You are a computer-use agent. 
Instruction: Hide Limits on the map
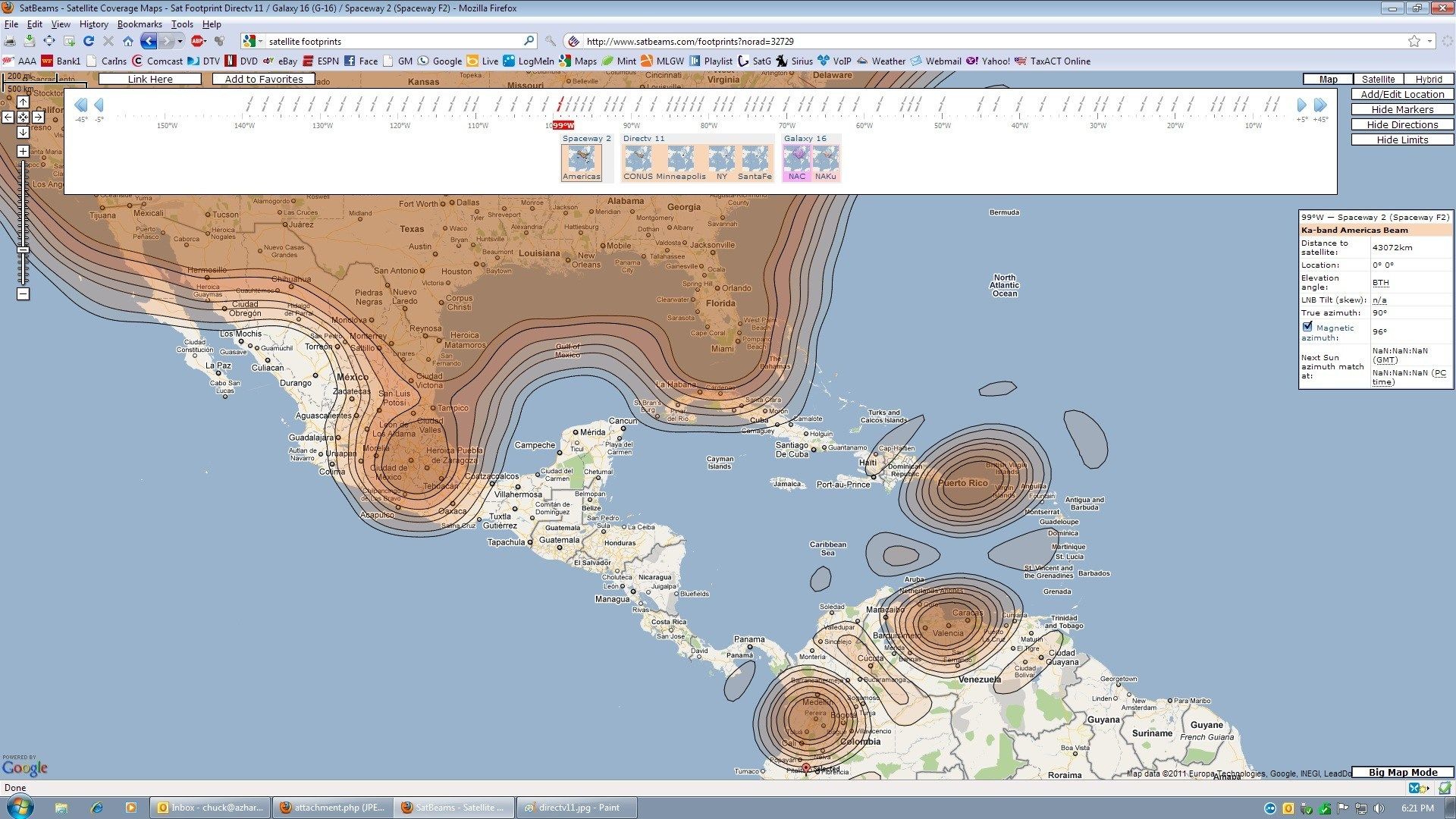point(1402,140)
